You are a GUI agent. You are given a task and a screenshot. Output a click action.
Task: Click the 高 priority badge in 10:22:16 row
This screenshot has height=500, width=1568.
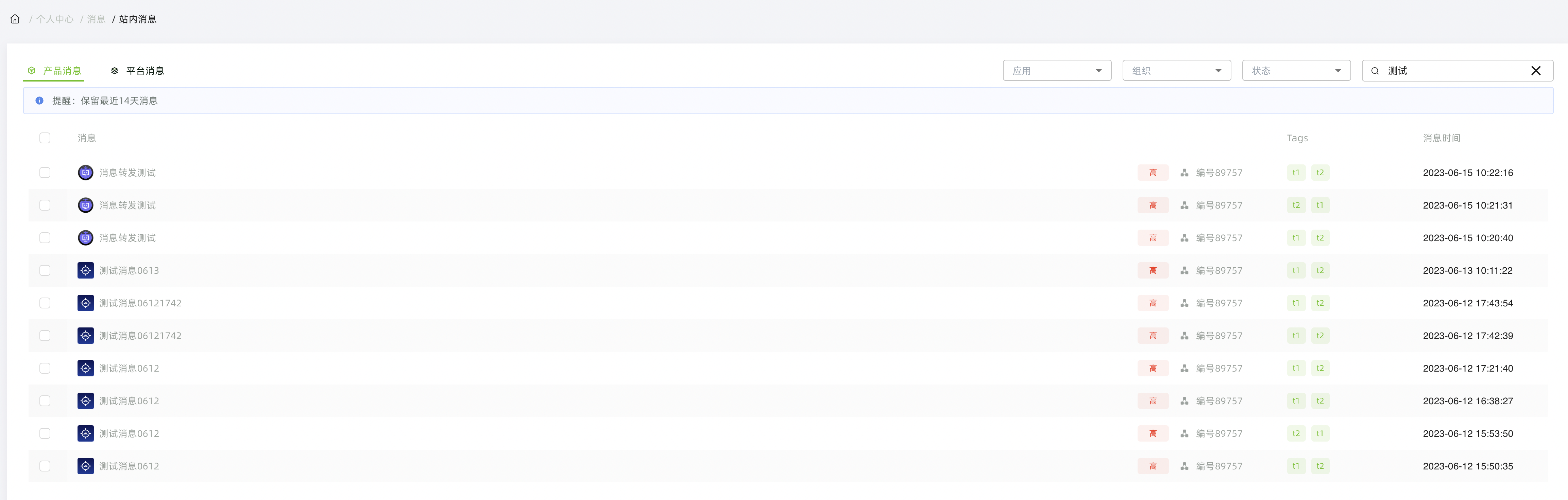pyautogui.click(x=1153, y=173)
